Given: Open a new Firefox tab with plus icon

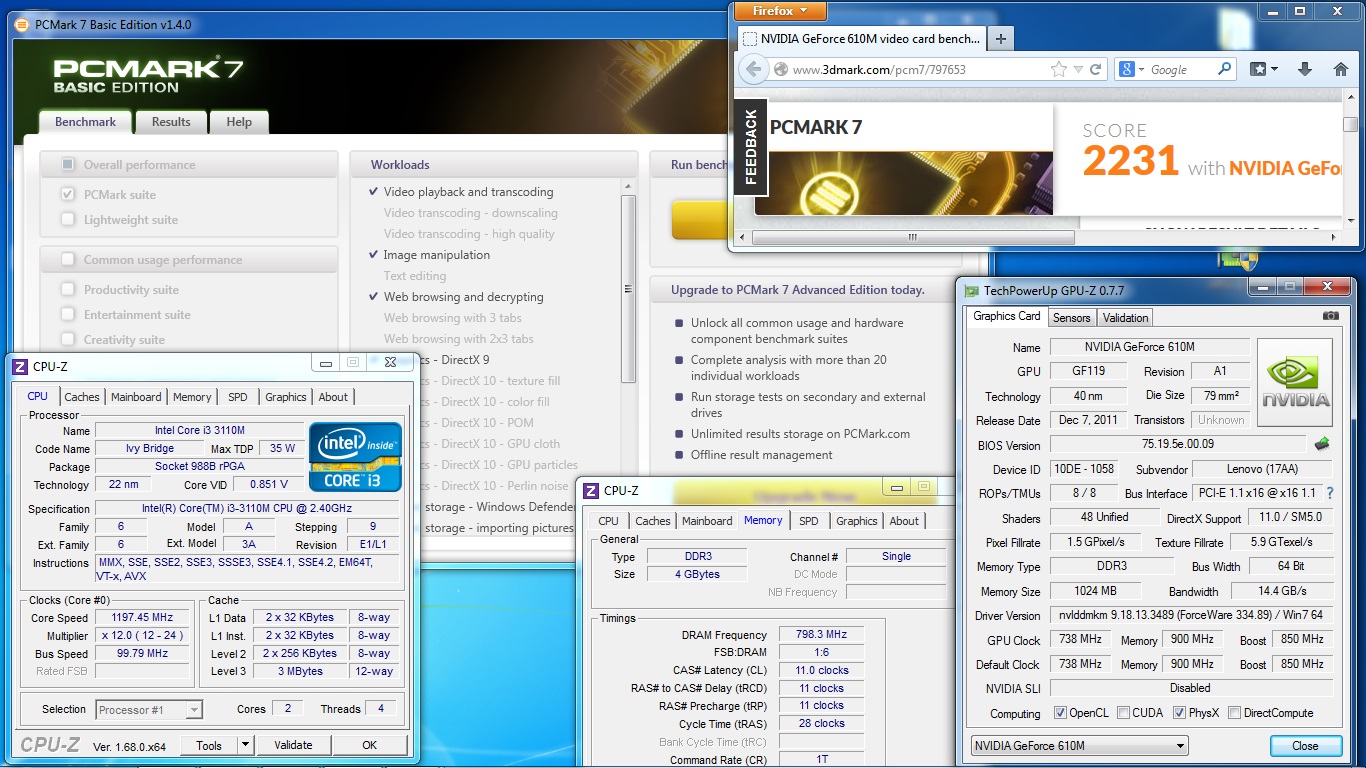Looking at the screenshot, I should tap(1001, 39).
